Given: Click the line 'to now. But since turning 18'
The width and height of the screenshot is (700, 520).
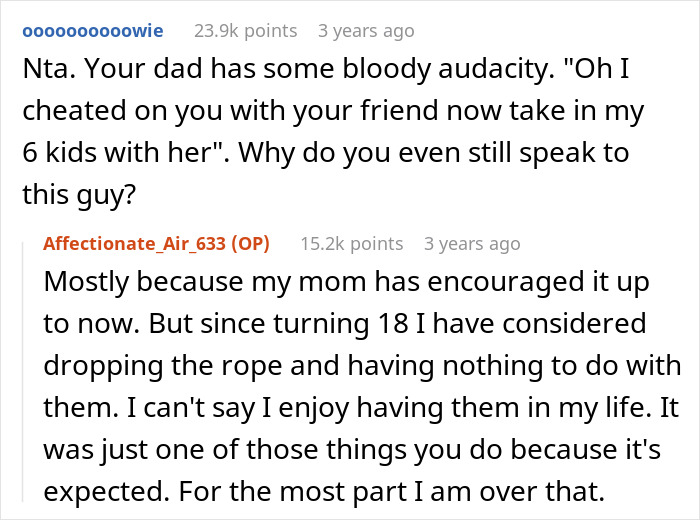Looking at the screenshot, I should [345, 325].
